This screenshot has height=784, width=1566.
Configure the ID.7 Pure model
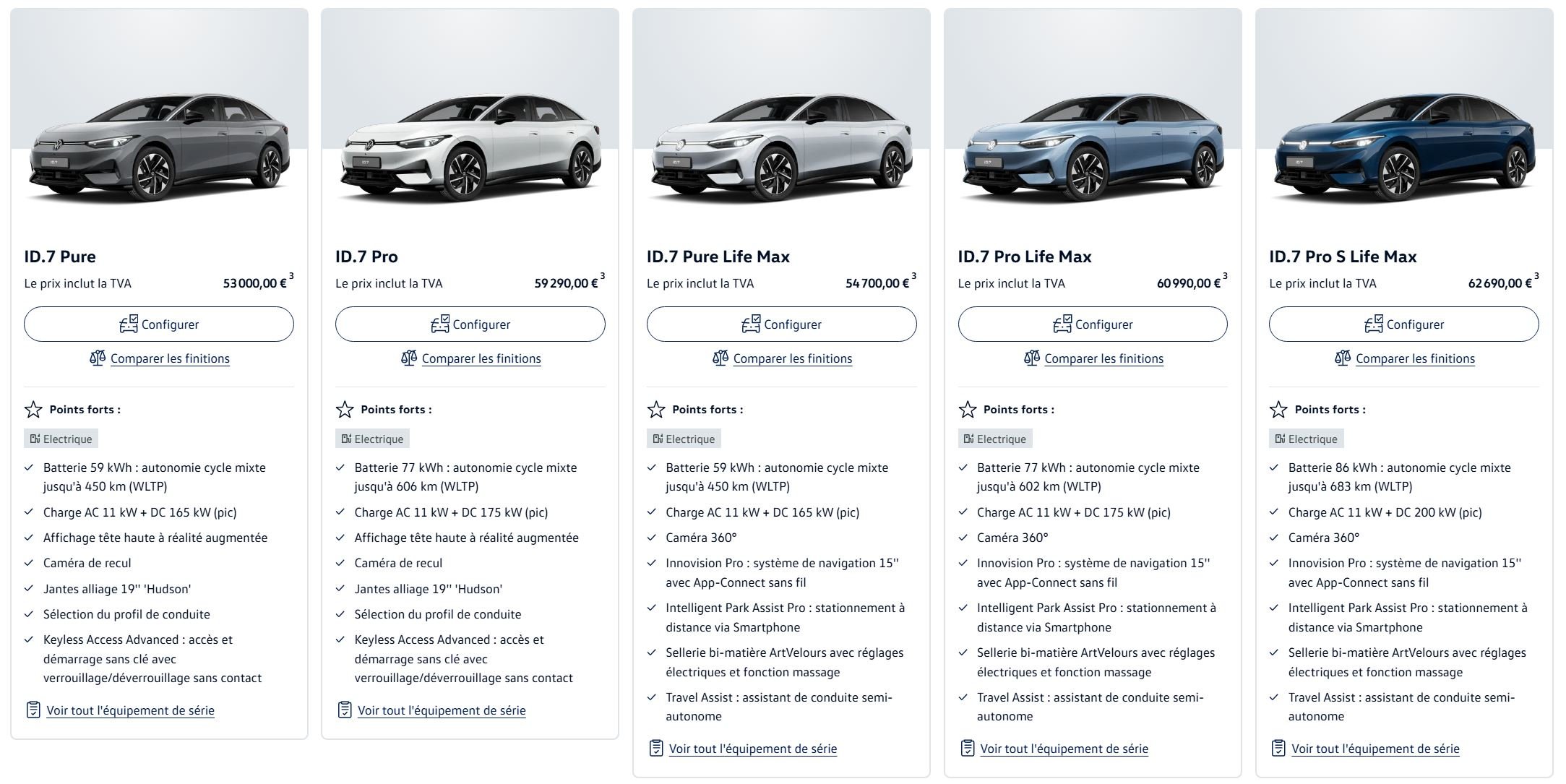click(159, 324)
